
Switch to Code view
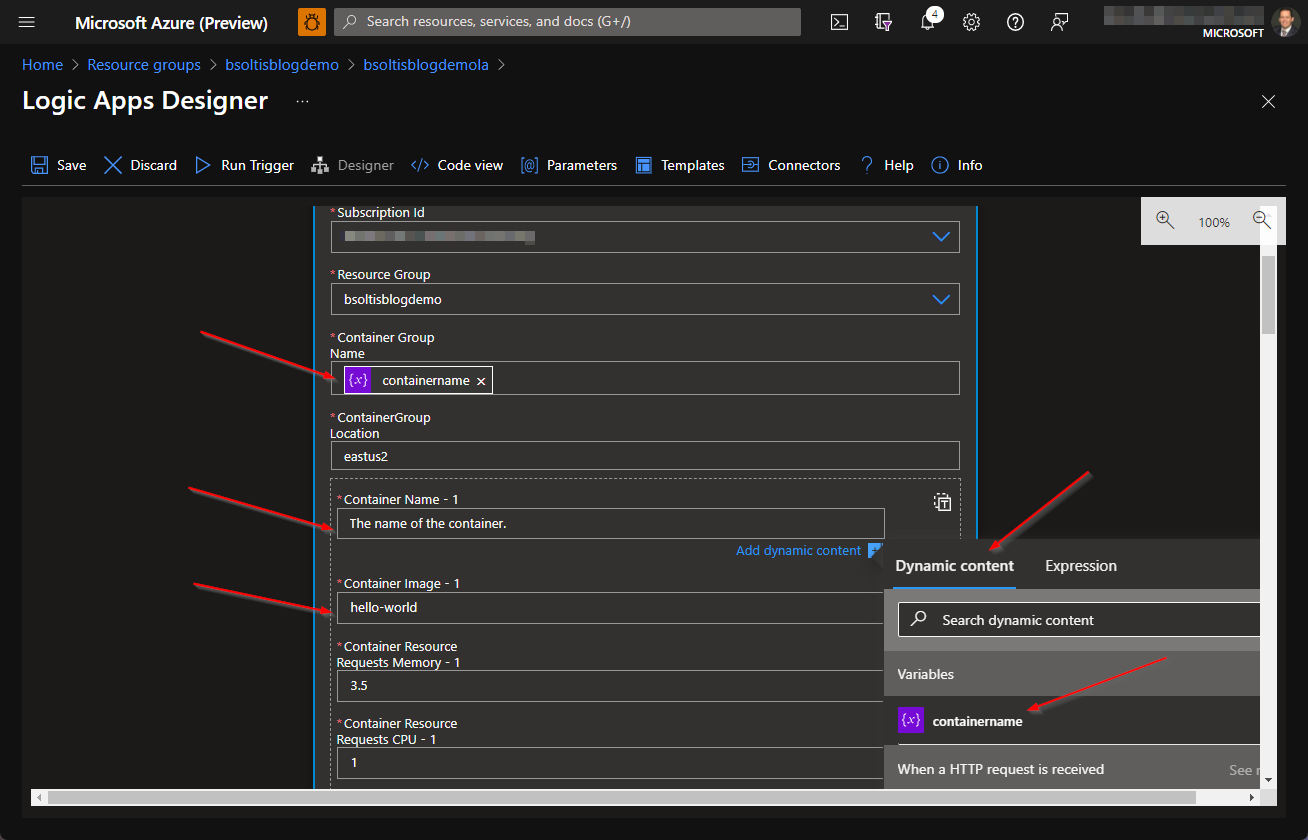click(458, 165)
